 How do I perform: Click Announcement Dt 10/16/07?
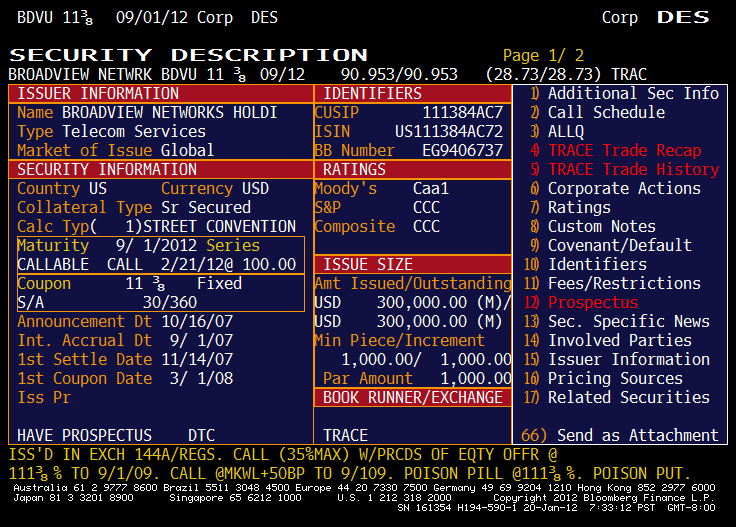(x=197, y=321)
